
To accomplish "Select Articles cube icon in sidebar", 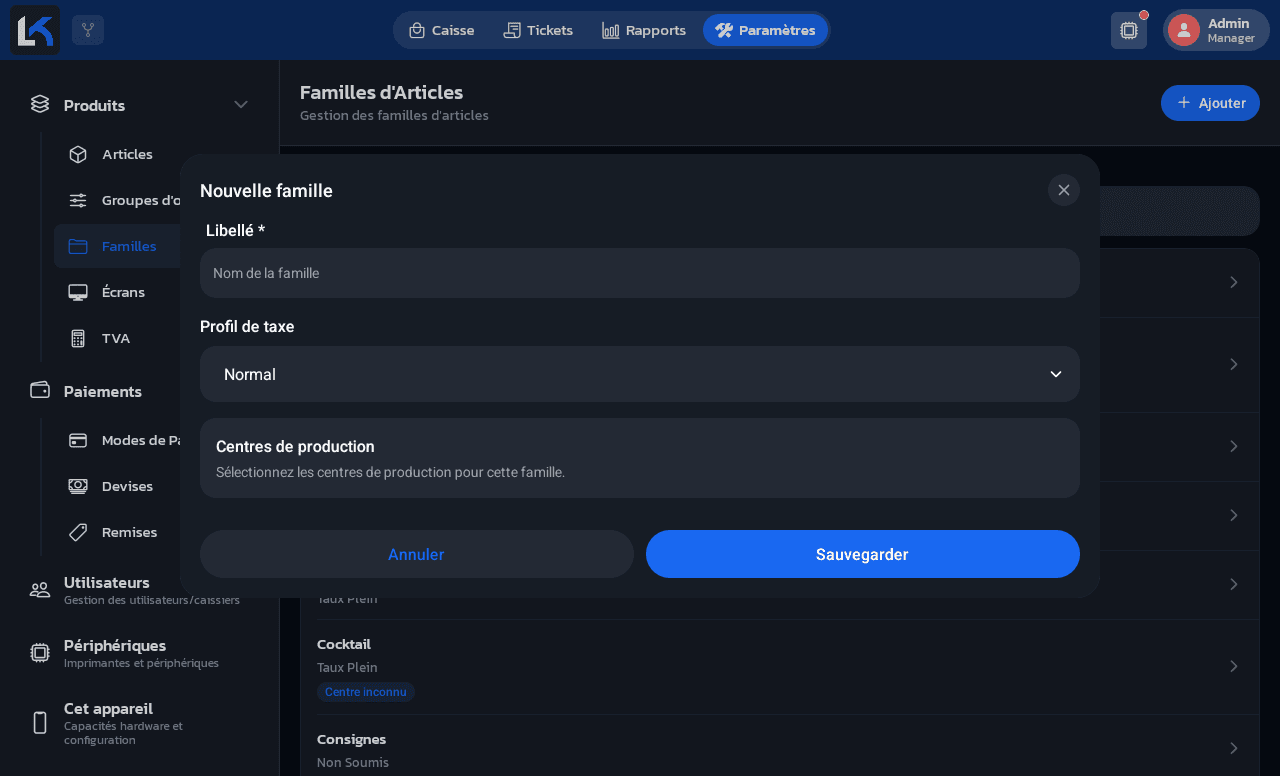I will 78,154.
